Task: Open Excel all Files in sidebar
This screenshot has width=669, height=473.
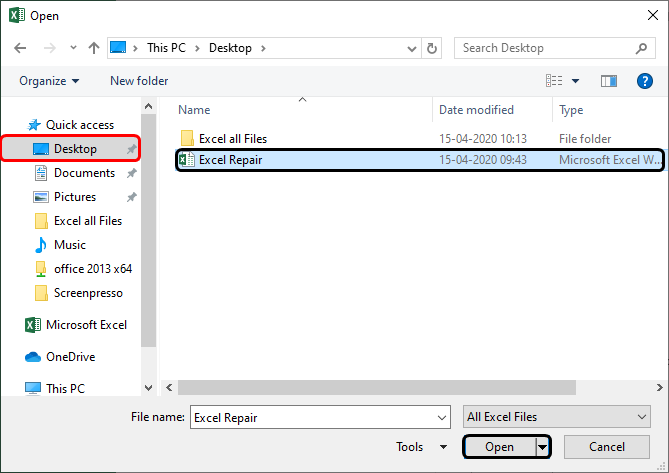Action: [x=88, y=221]
